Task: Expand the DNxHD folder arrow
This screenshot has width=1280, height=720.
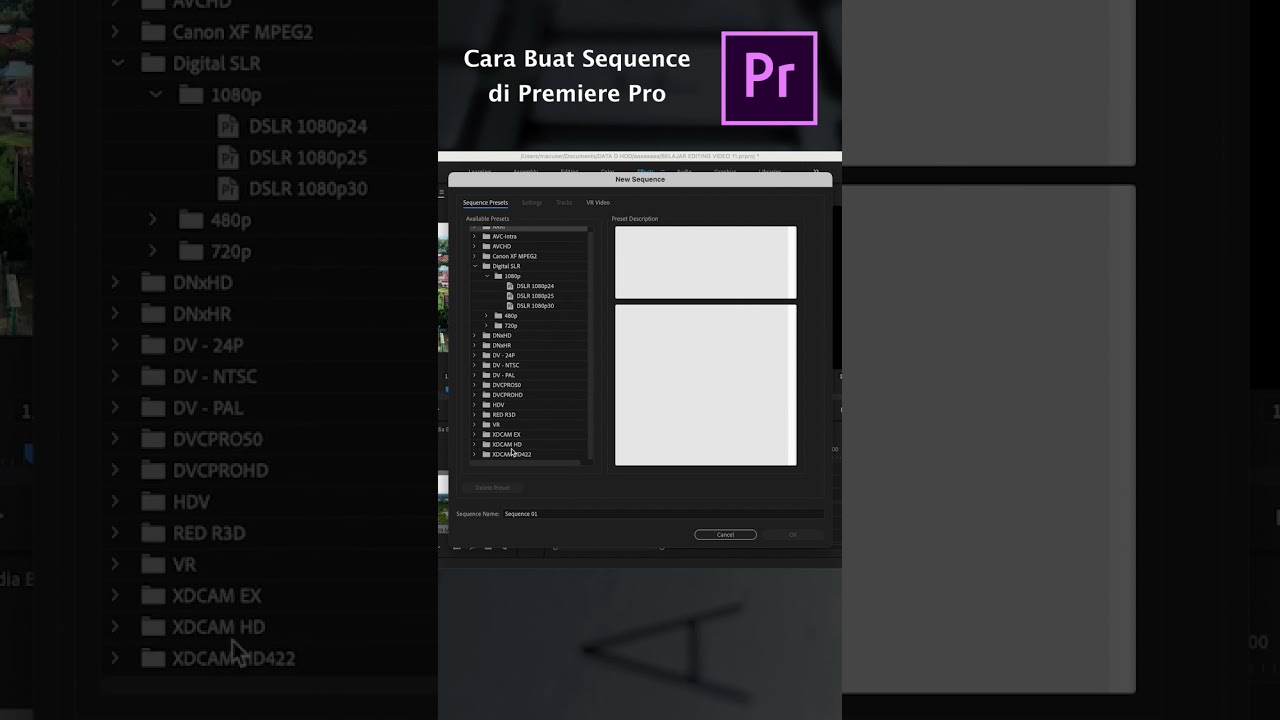Action: [x=474, y=335]
